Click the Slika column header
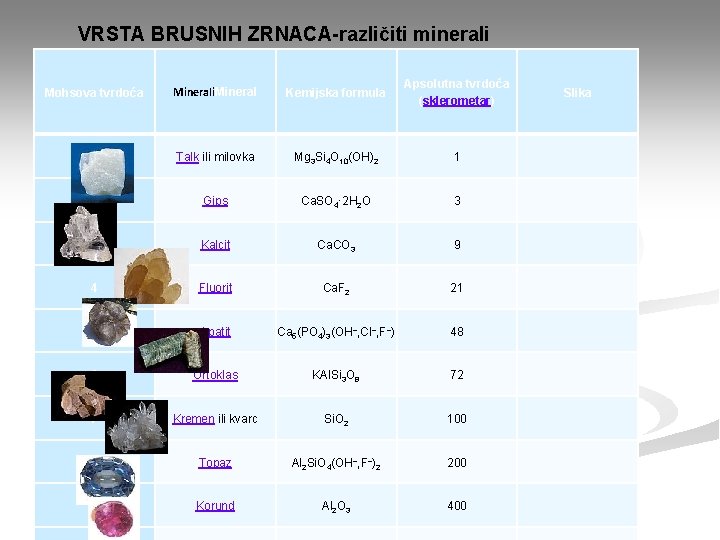The image size is (720, 540). coord(577,93)
